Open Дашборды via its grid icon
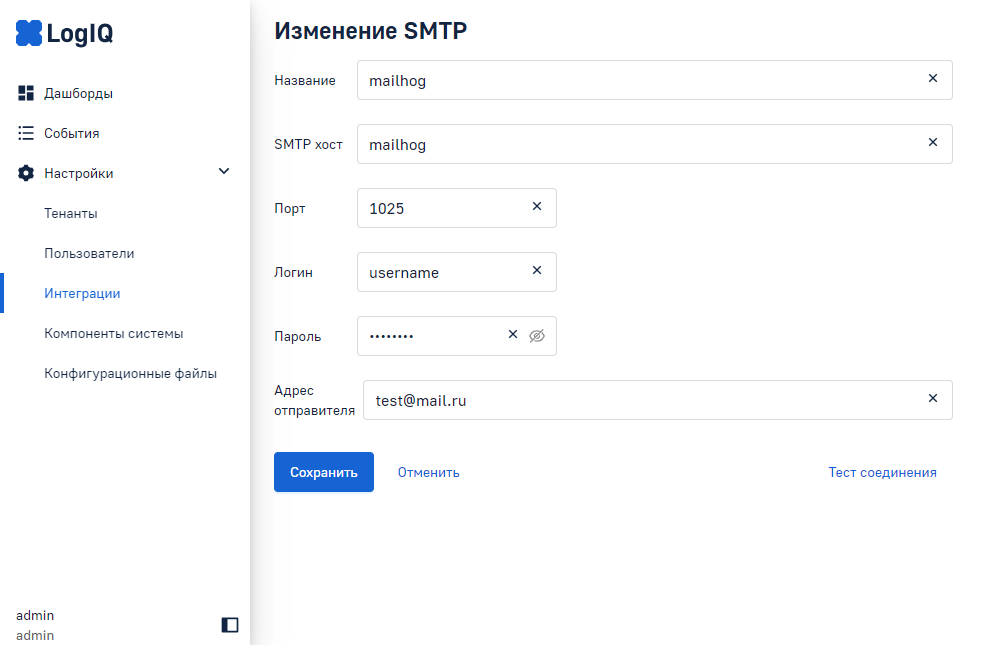This screenshot has width=981, height=645. point(26,93)
